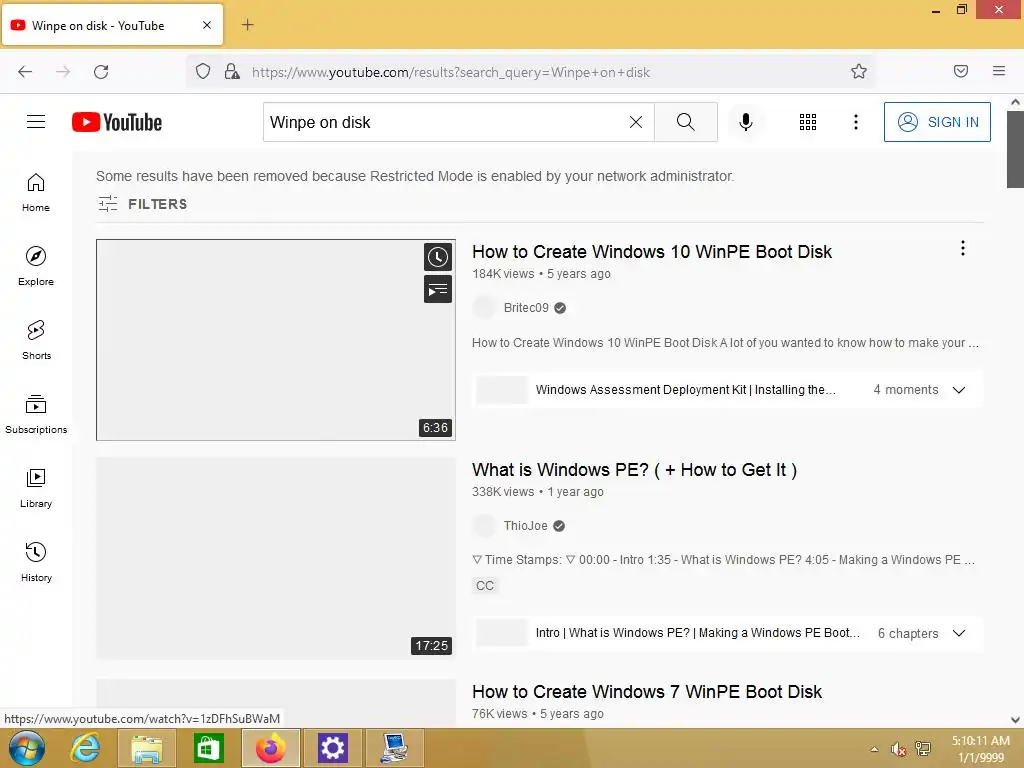
Task: Show hidden tray icons arrow
Action: [x=874, y=749]
